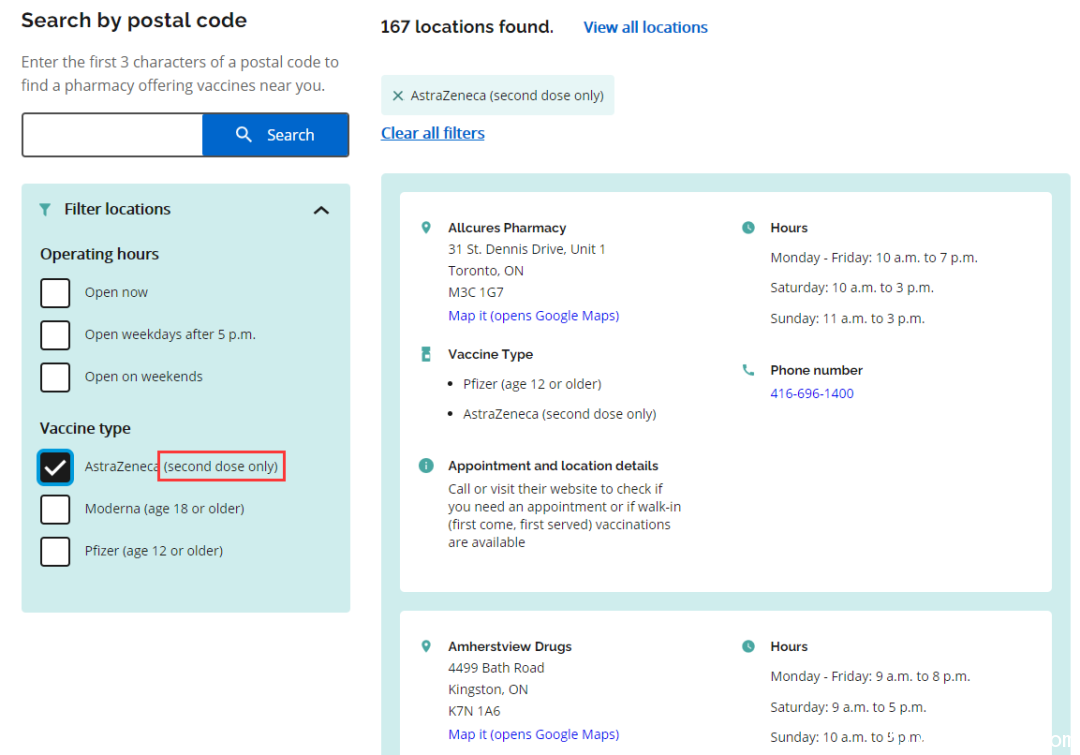This screenshot has height=755, width=1080.
Task: Click the Pfizer vaccine bullet in Allcures card
Action: 532,384
